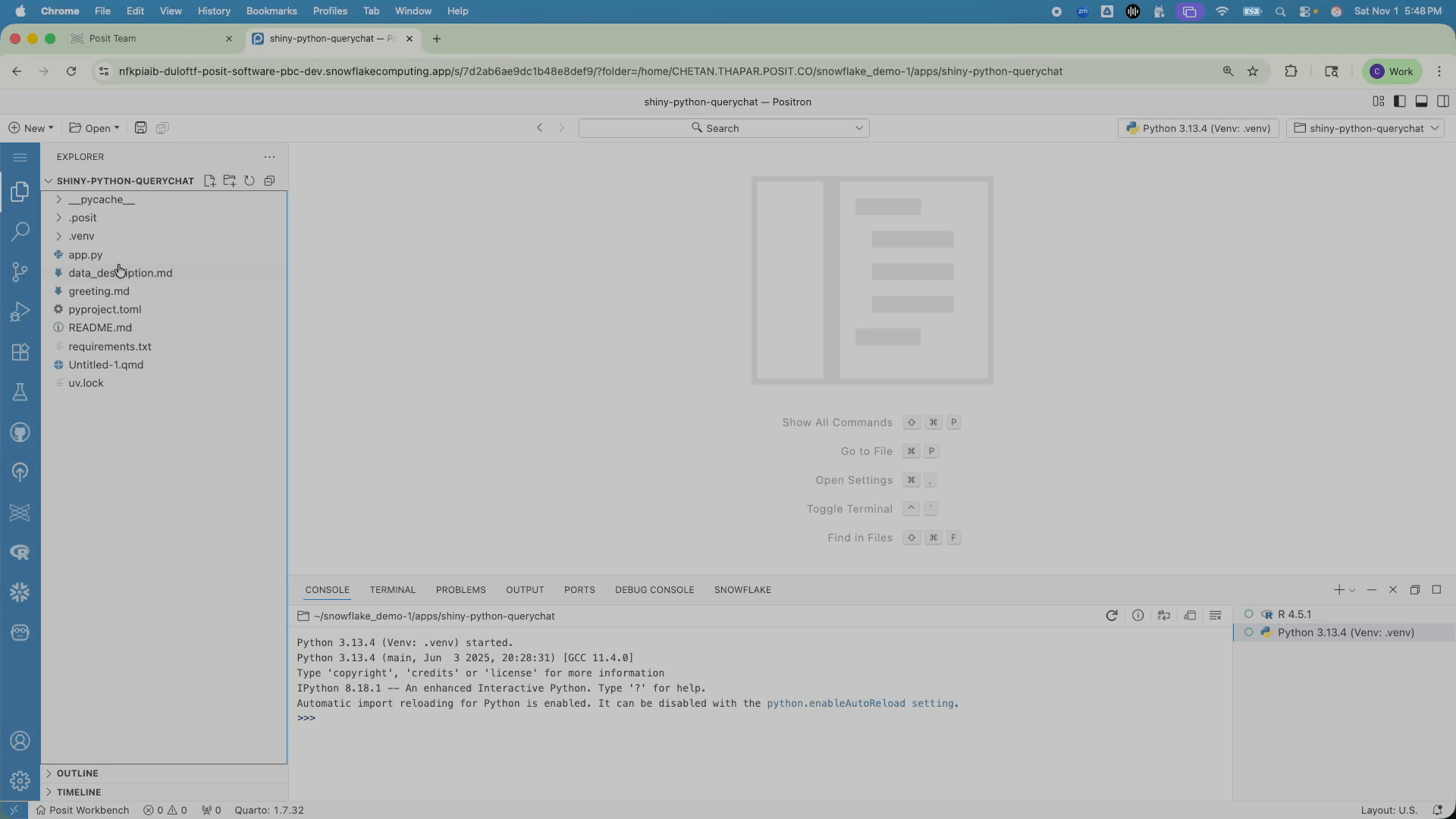The width and height of the screenshot is (1456, 819).
Task: Click New File icon in Explorer header
Action: pos(210,180)
